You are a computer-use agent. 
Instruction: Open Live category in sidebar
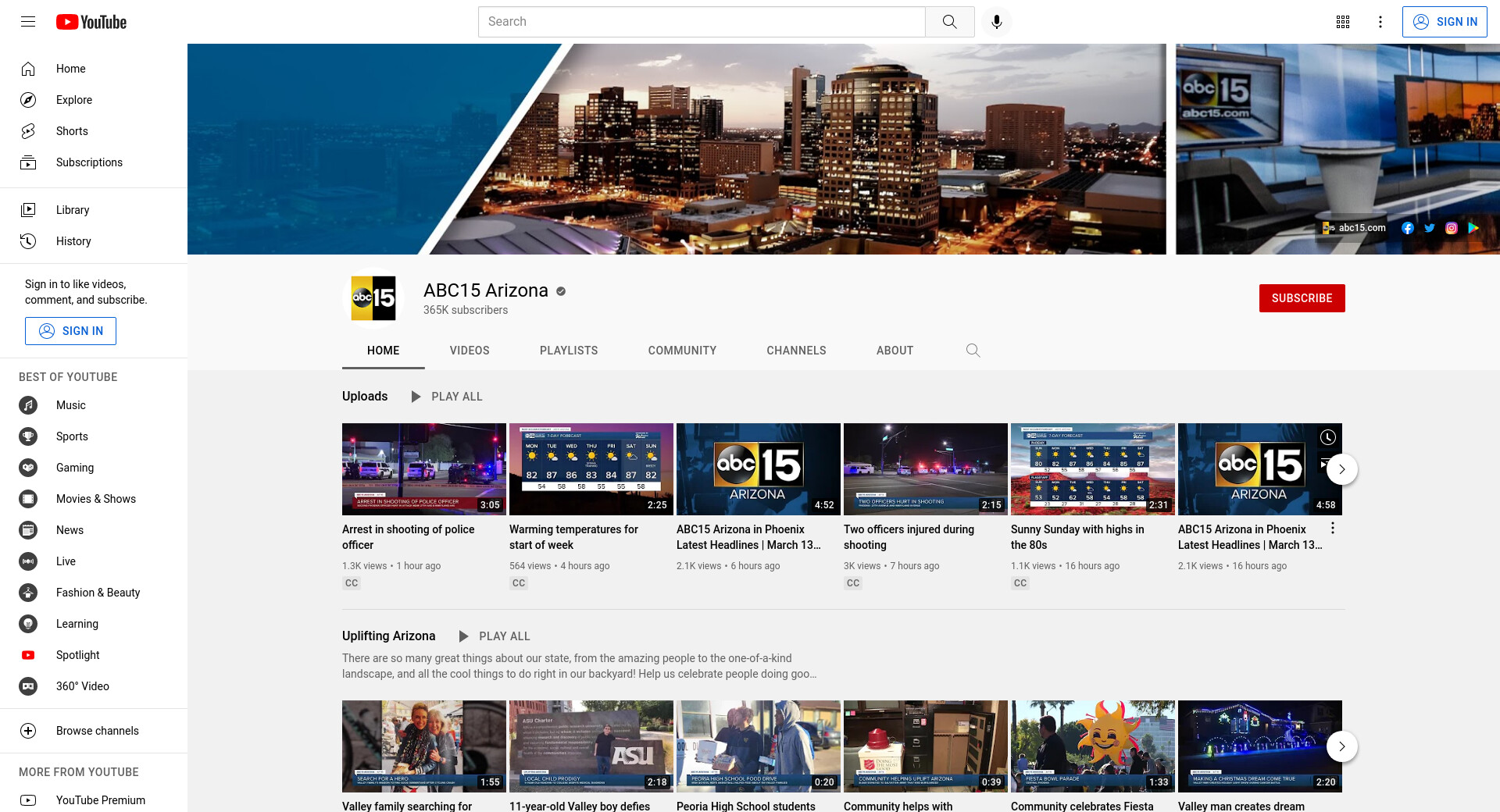pyautogui.click(x=94, y=561)
